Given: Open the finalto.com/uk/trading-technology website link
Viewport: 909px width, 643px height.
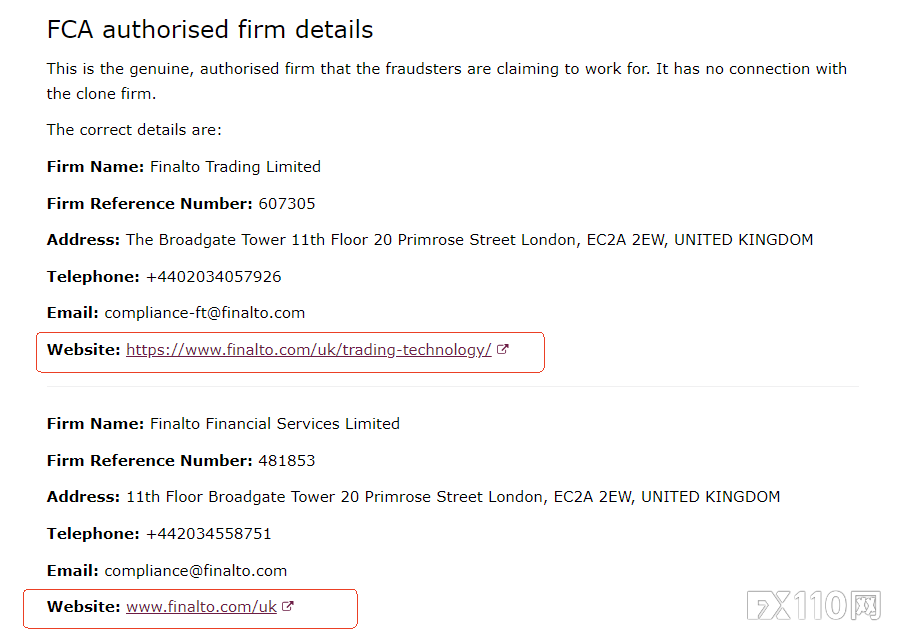Looking at the screenshot, I should coord(308,350).
